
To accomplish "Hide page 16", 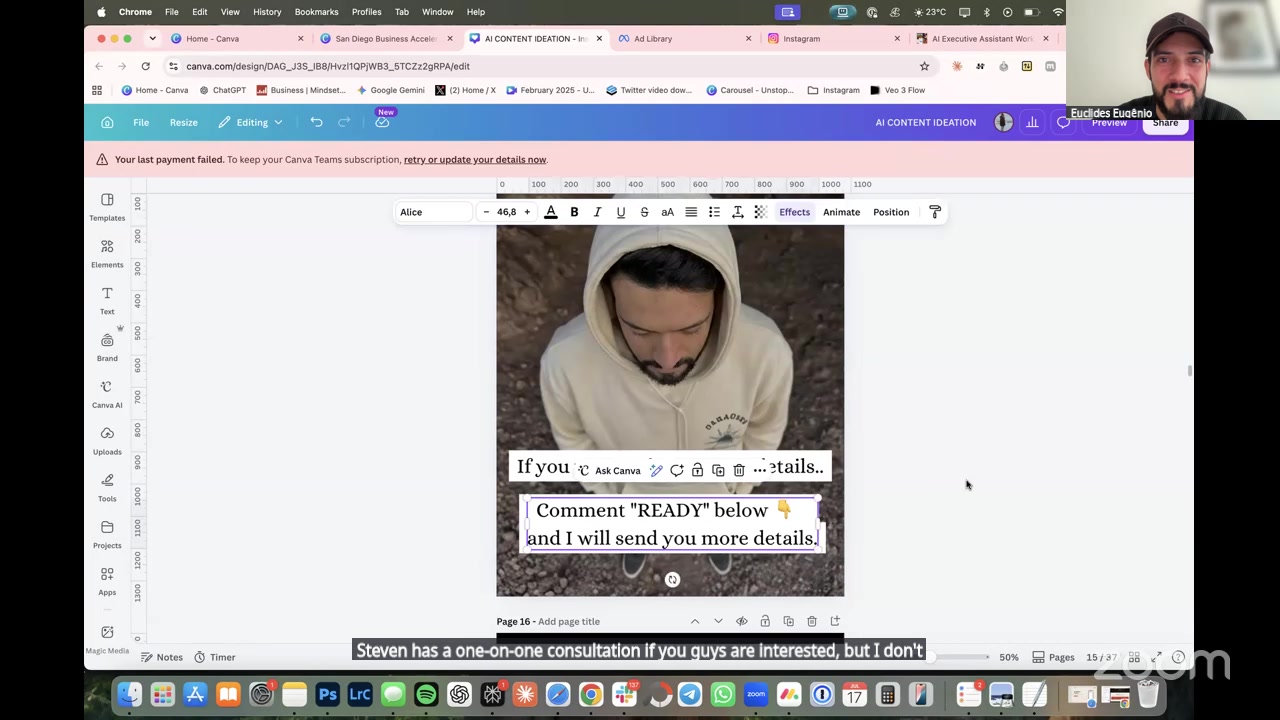I will 742,622.
